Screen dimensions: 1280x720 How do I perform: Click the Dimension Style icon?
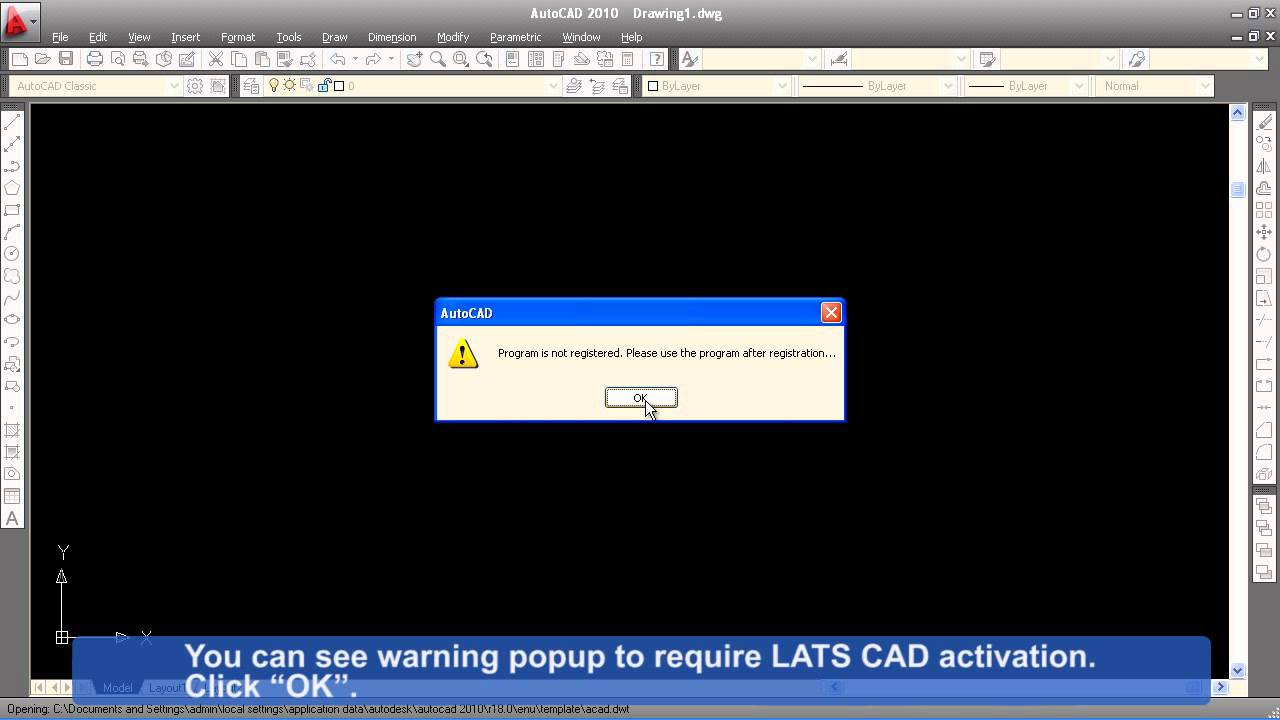838,60
